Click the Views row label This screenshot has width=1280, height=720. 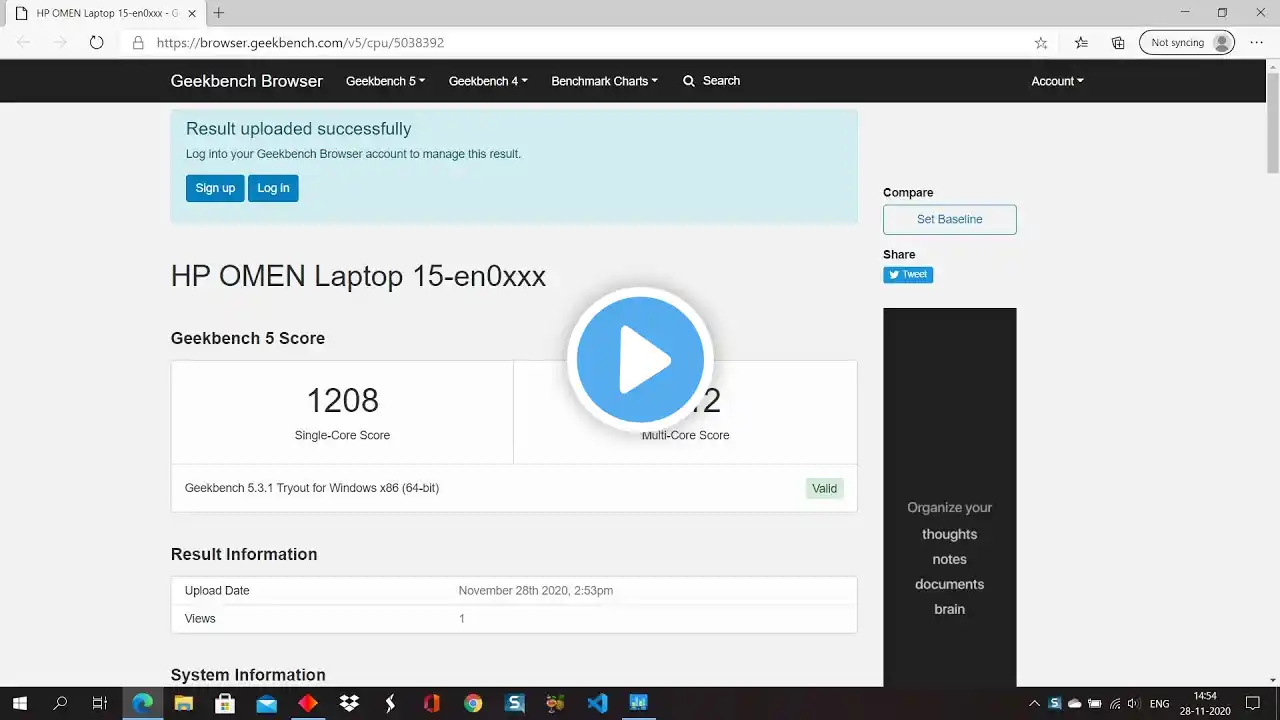pos(200,618)
